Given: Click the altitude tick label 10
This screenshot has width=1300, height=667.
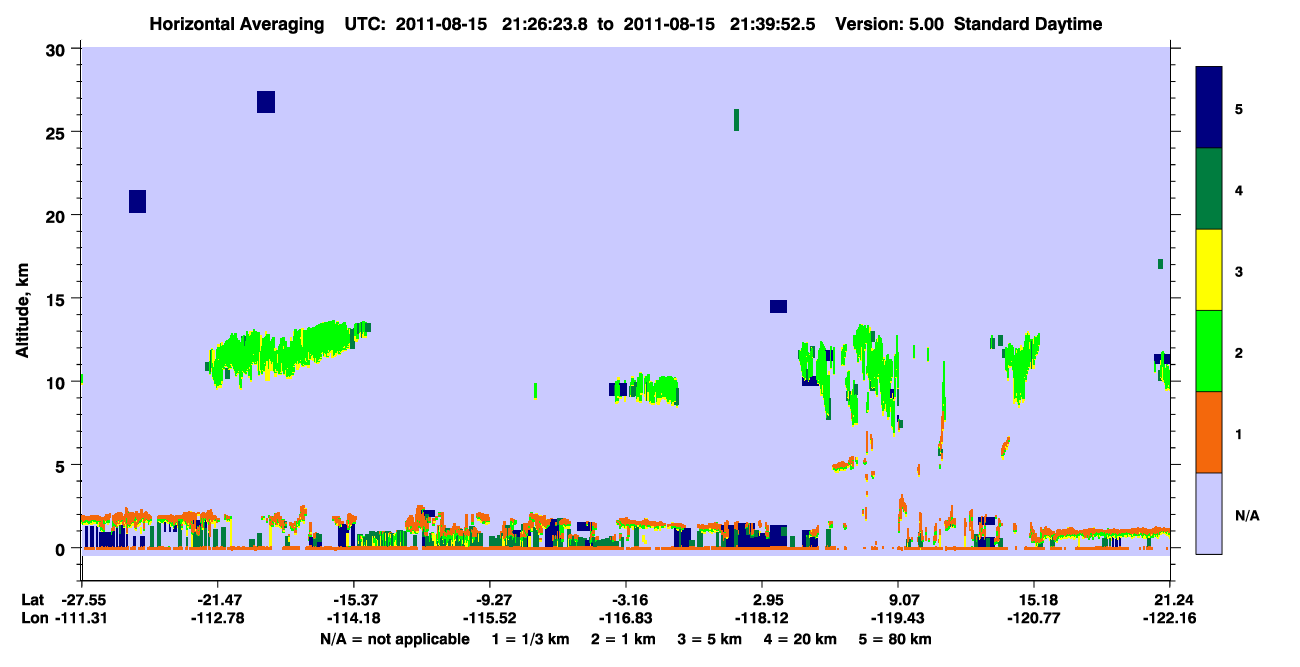Looking at the screenshot, I should pos(58,382).
